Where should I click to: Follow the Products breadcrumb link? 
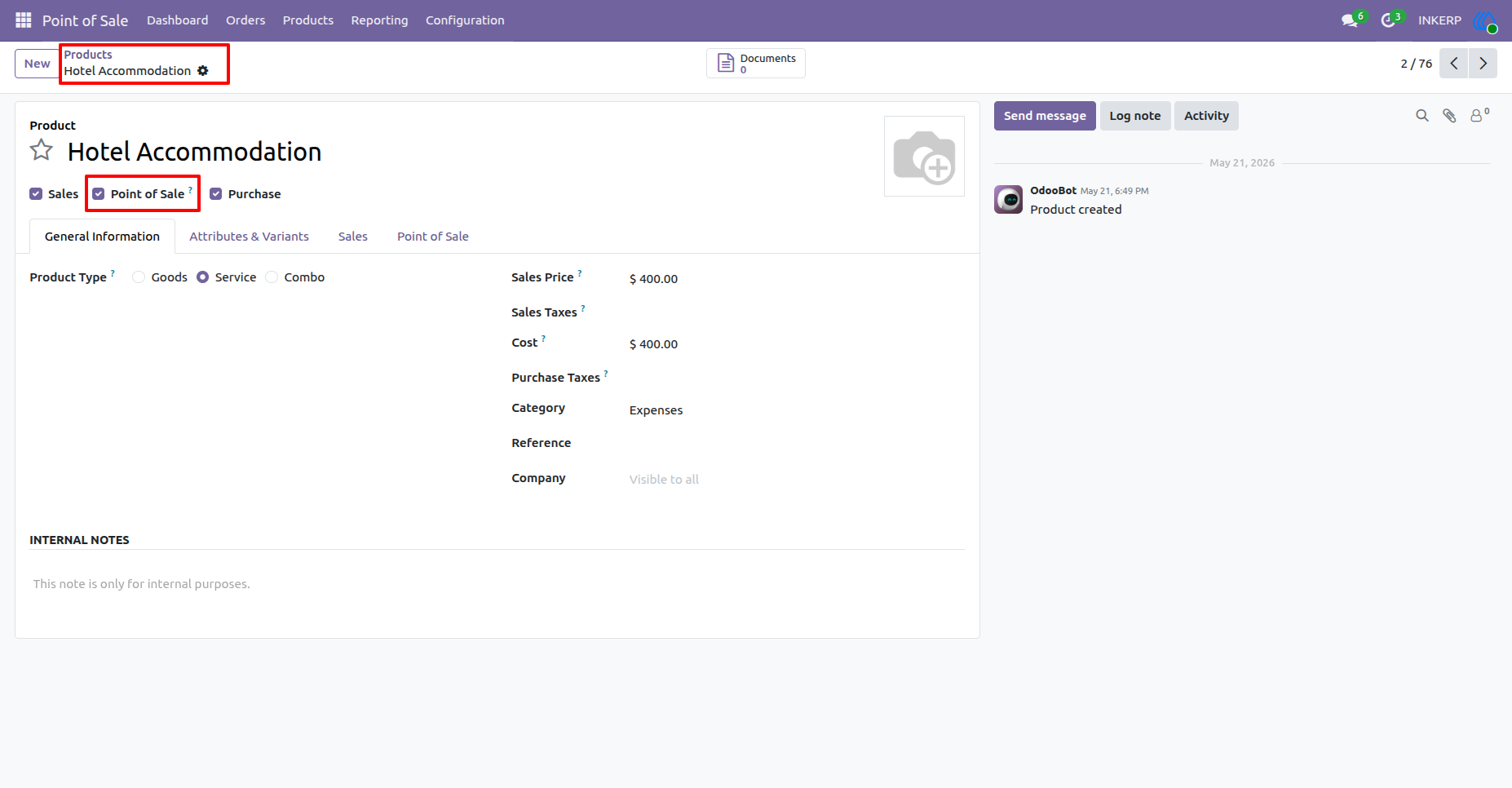[x=88, y=55]
